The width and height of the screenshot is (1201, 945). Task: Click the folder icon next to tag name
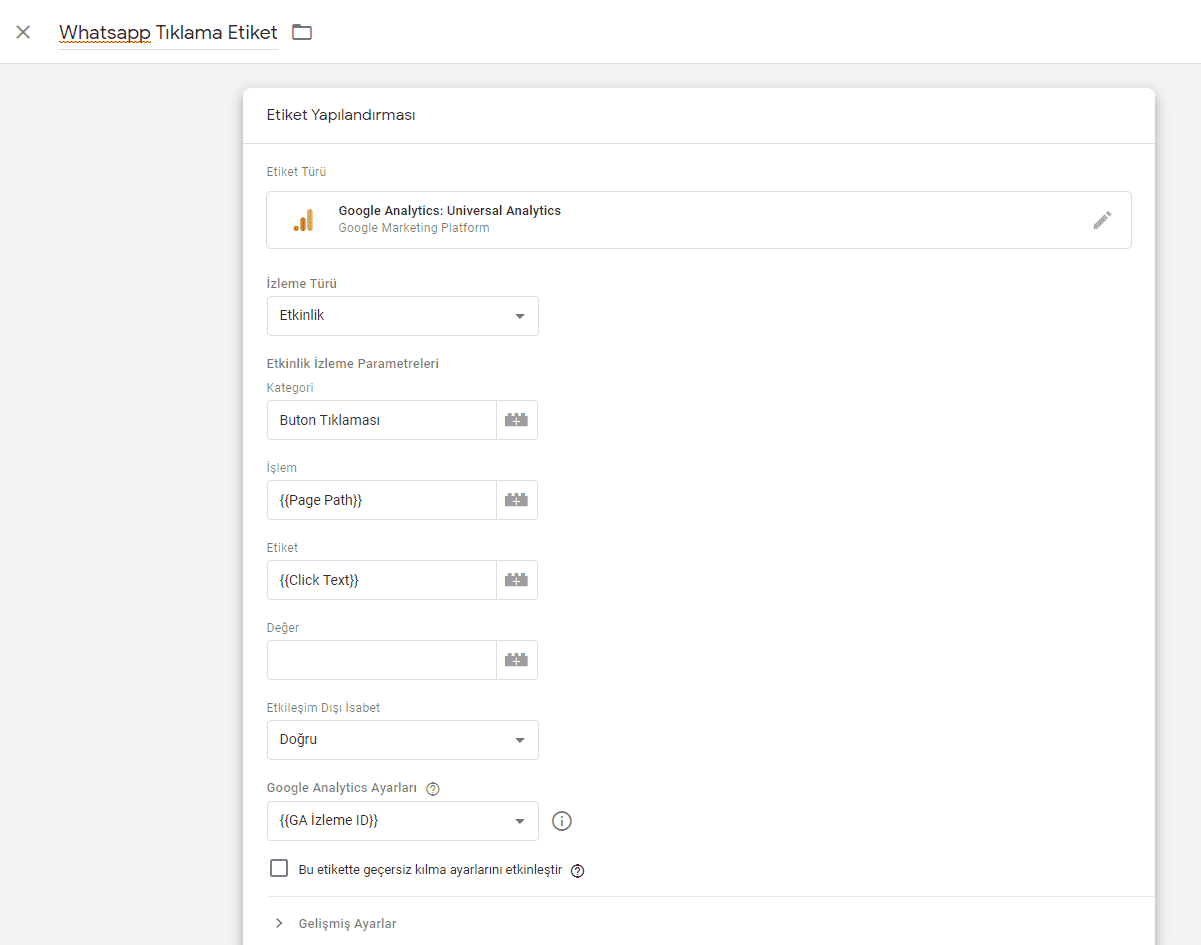(x=302, y=32)
